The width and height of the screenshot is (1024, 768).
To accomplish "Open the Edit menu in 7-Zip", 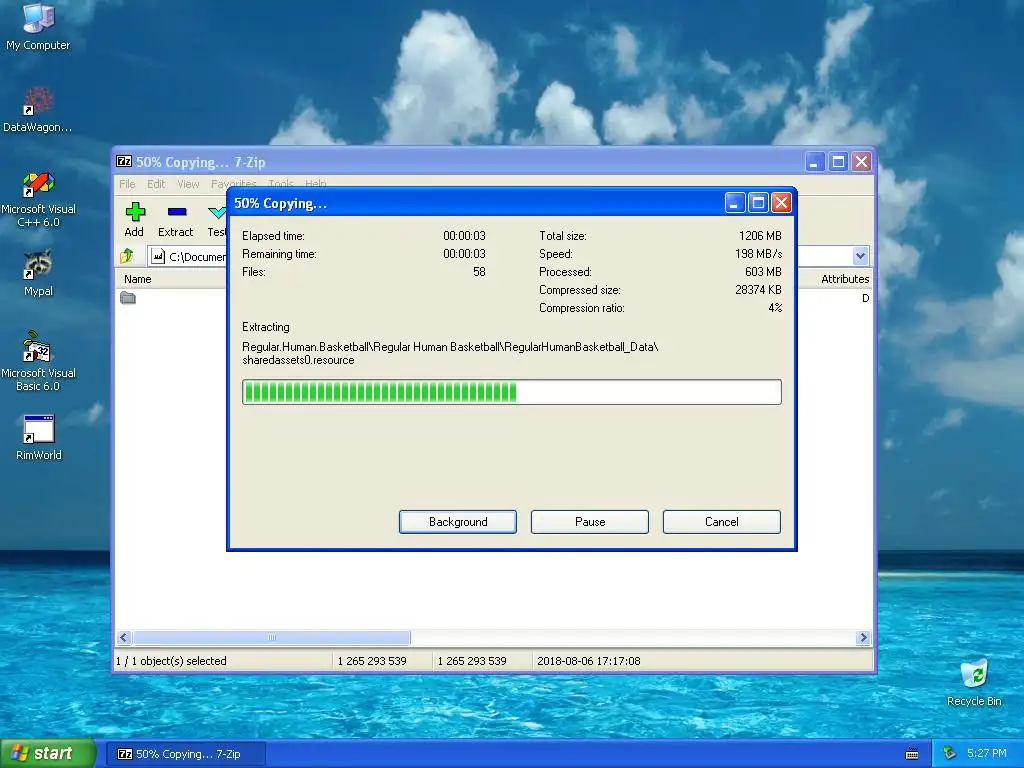I will [x=155, y=184].
